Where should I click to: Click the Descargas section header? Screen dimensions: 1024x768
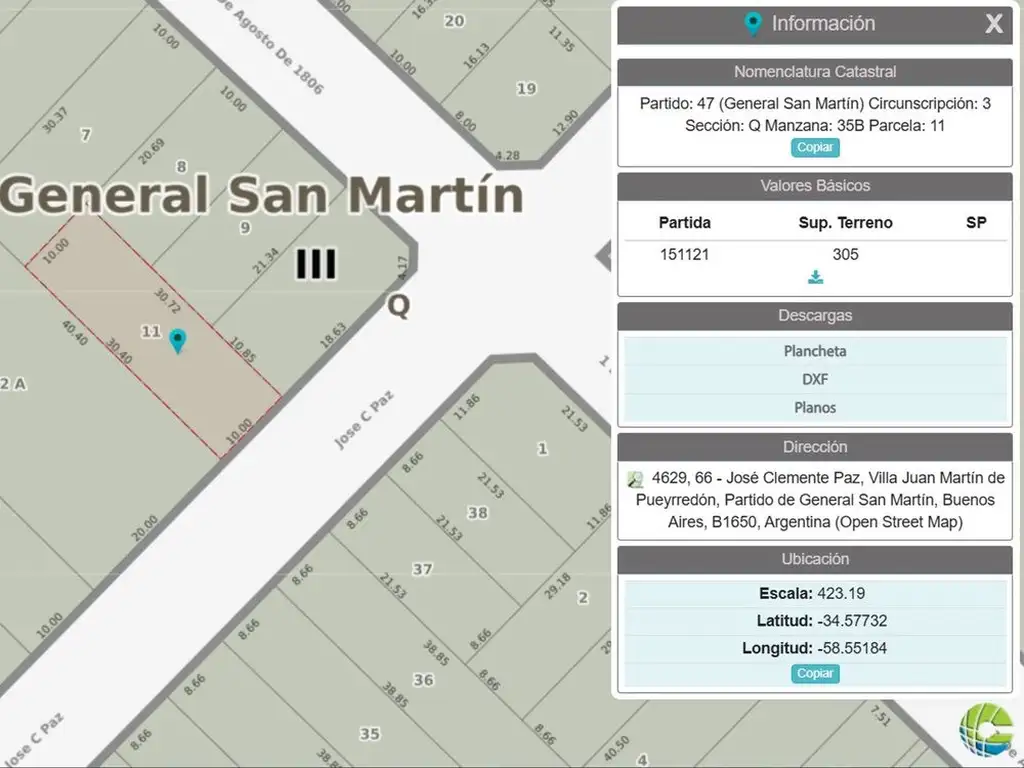pyautogui.click(x=815, y=316)
